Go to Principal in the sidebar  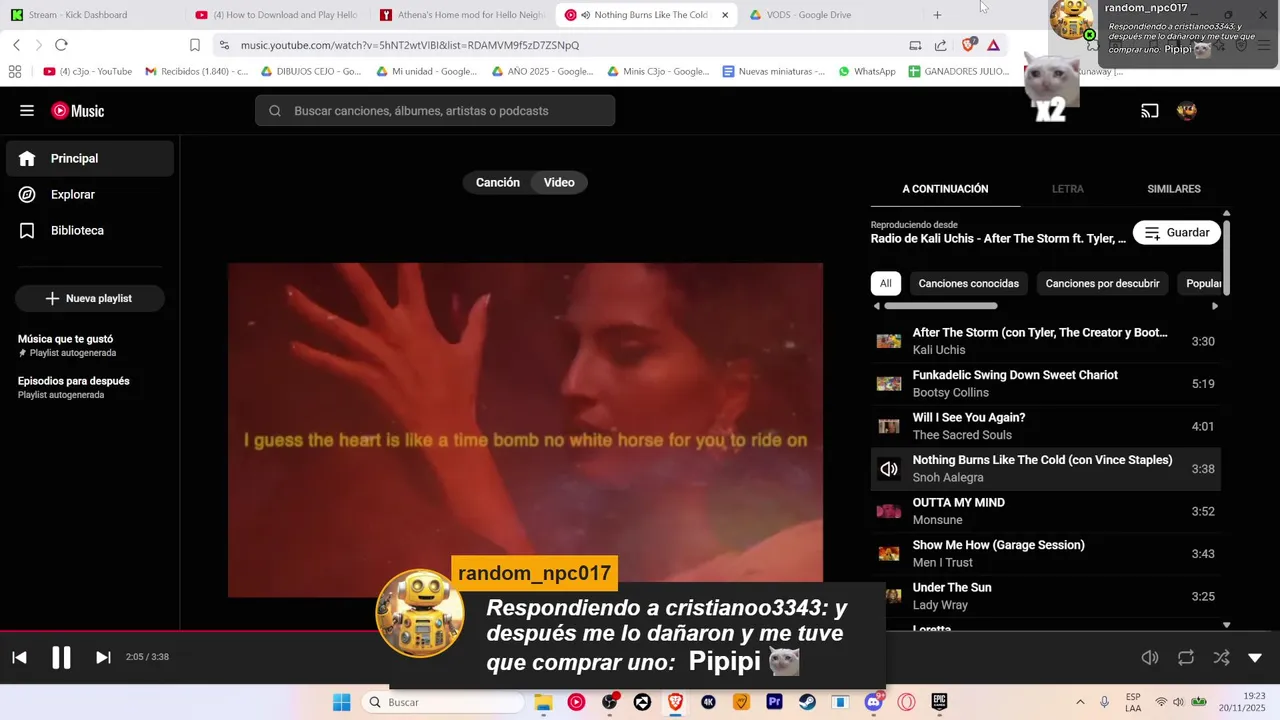pos(90,159)
